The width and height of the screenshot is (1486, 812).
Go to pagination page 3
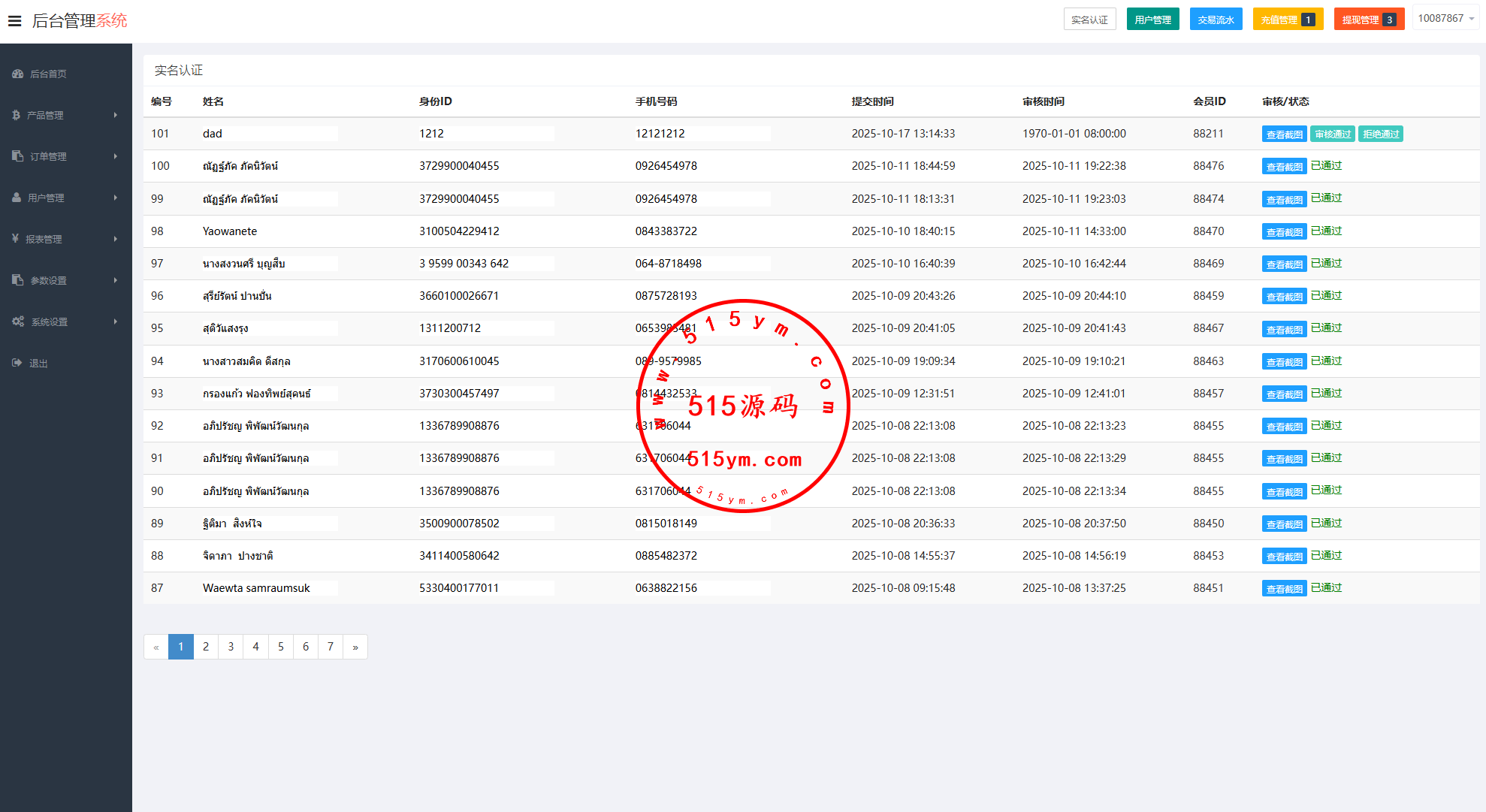tap(231, 647)
